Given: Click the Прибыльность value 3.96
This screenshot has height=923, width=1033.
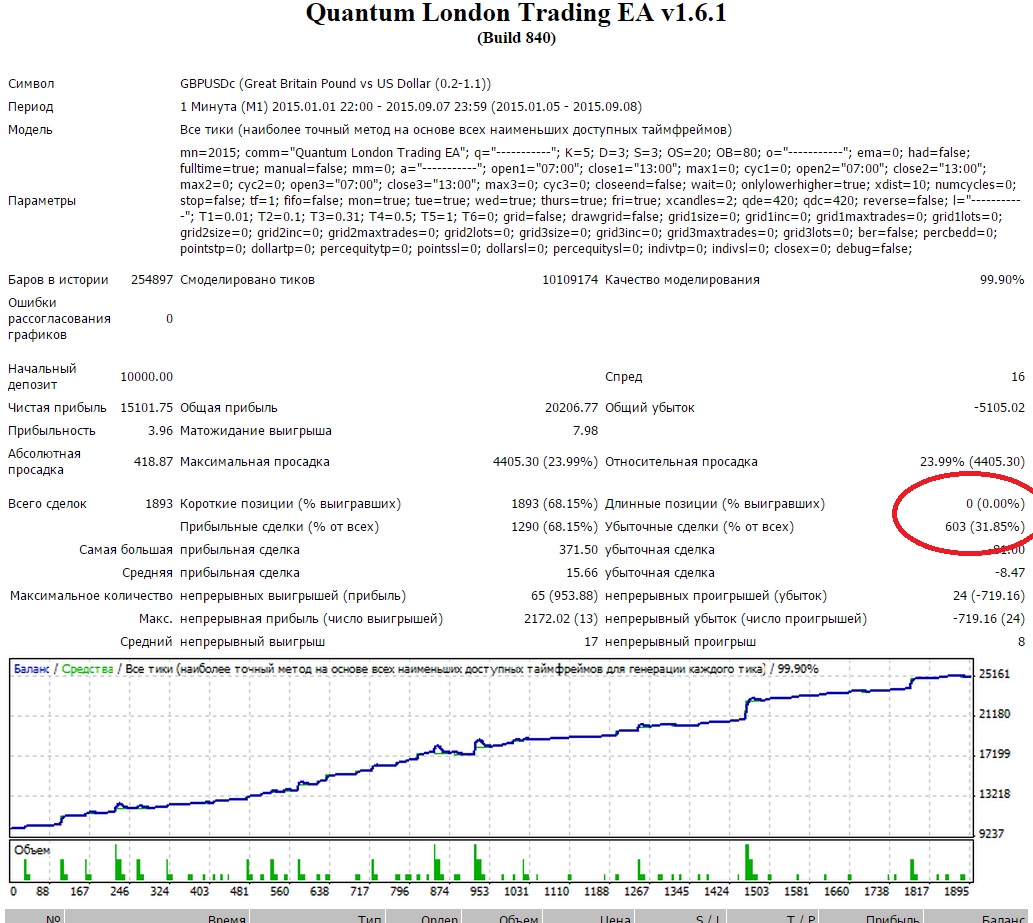Looking at the screenshot, I should [160, 431].
